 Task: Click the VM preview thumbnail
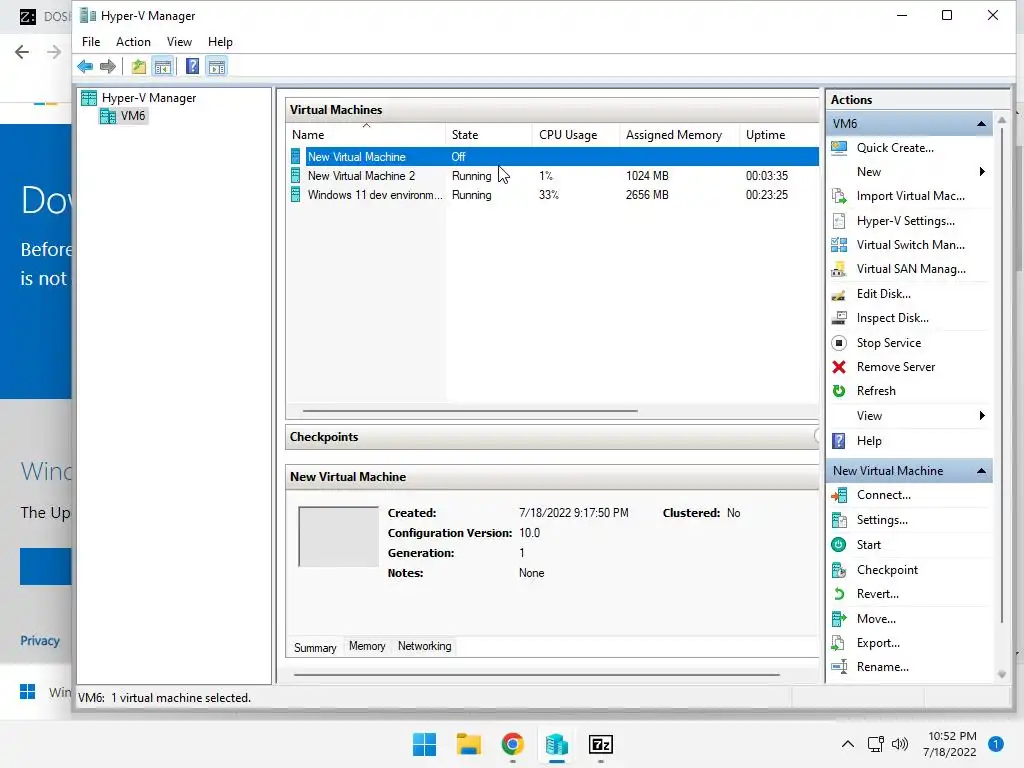tap(338, 536)
